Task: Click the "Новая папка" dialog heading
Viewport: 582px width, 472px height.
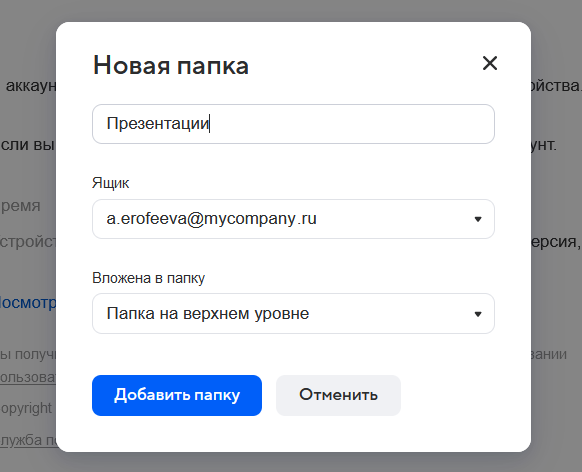Action: (x=171, y=65)
